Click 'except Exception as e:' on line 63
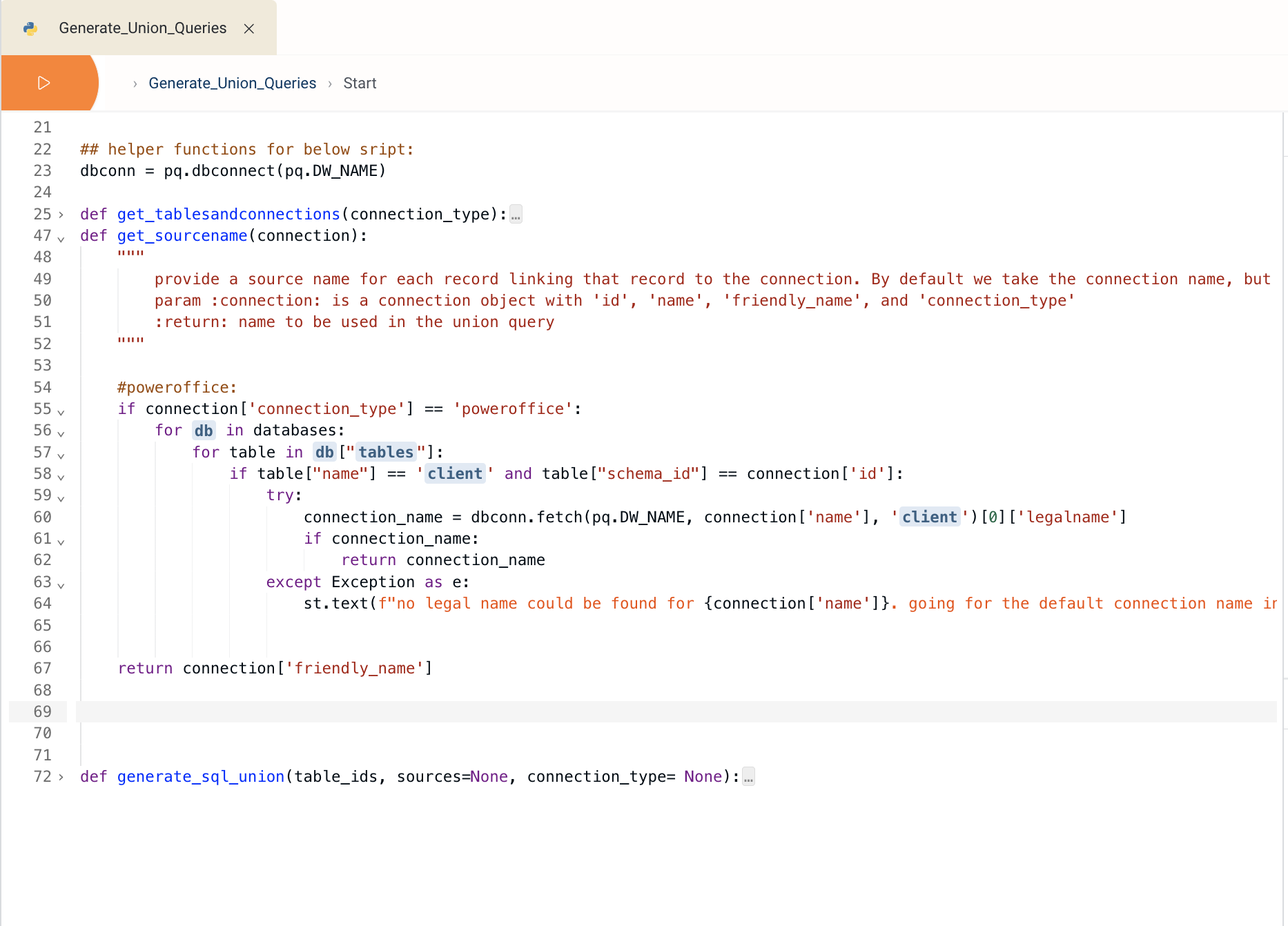 [368, 582]
